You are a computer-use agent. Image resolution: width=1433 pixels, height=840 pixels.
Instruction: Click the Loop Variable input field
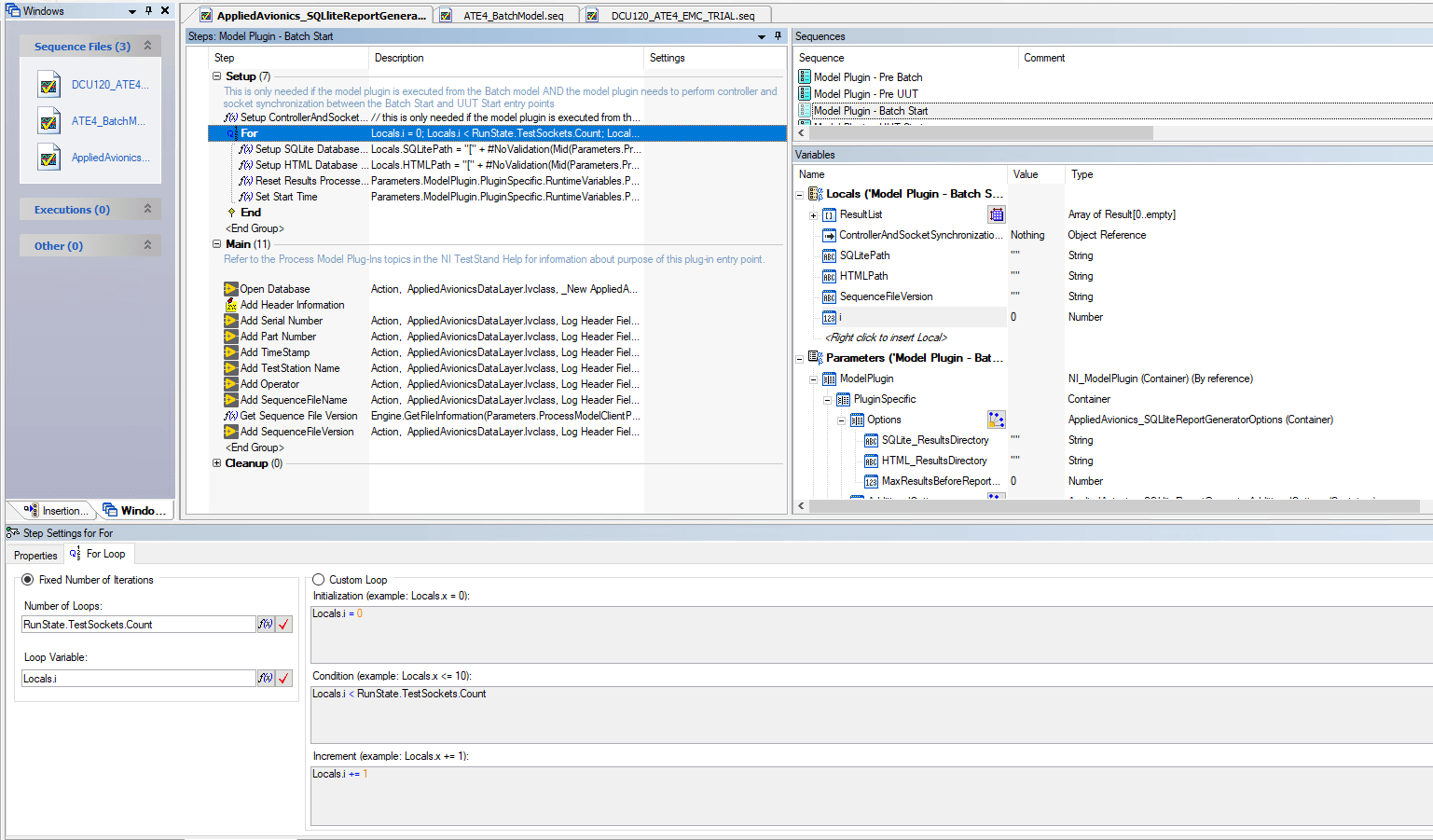[139, 679]
